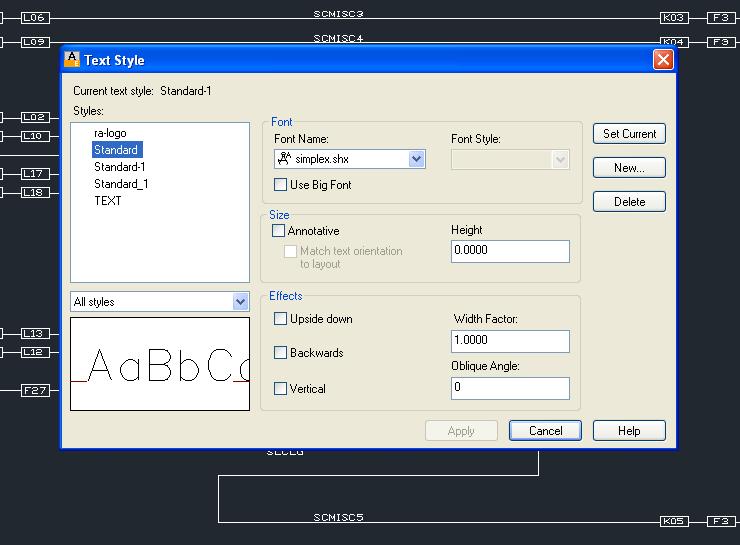
Task: Enable Use Big Font checkbox
Action: 280,184
